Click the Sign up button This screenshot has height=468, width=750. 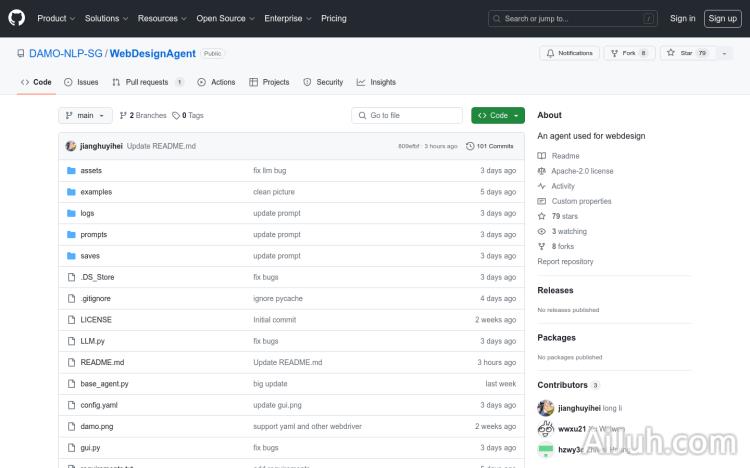pyautogui.click(x=721, y=18)
